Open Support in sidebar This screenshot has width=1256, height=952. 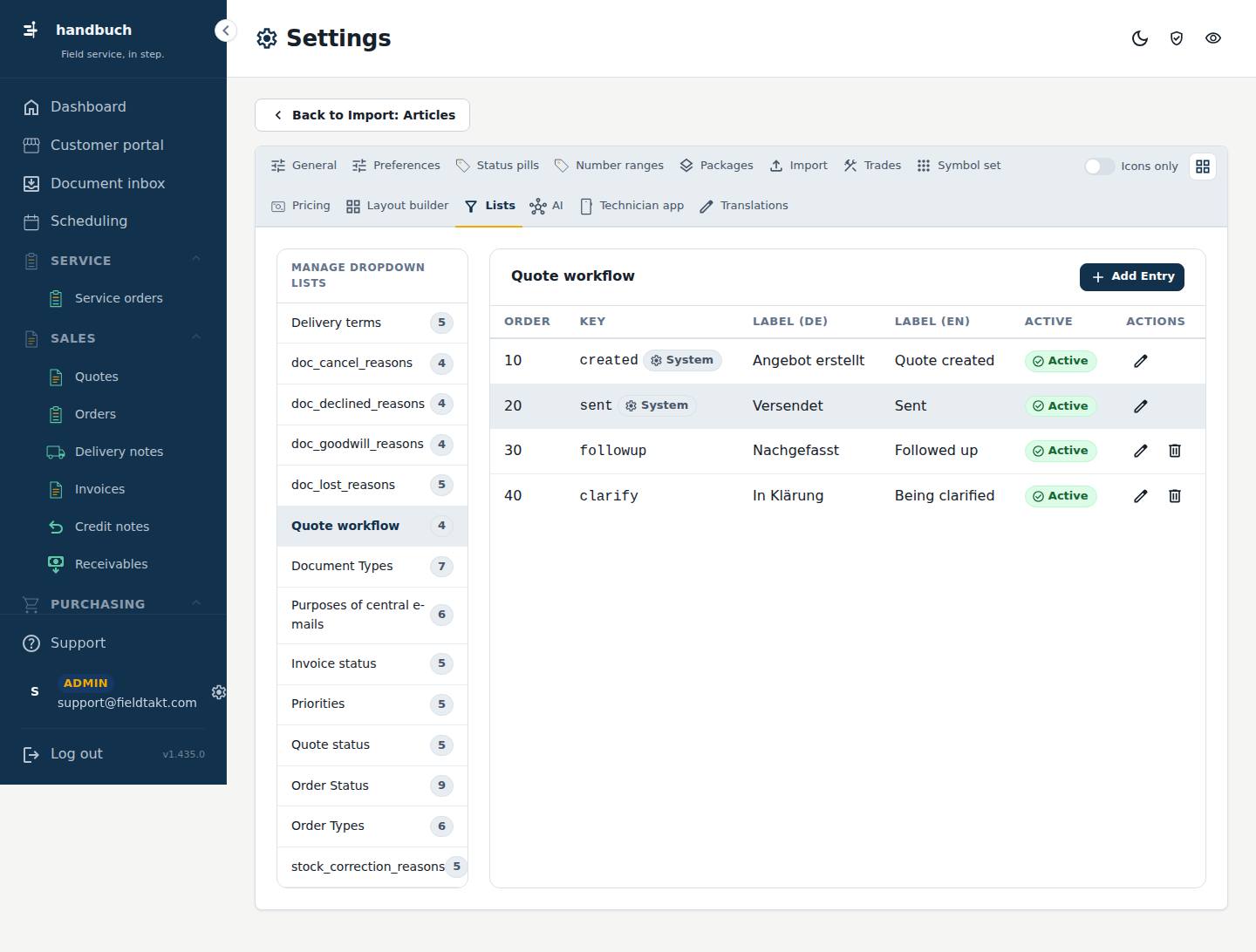(x=113, y=643)
